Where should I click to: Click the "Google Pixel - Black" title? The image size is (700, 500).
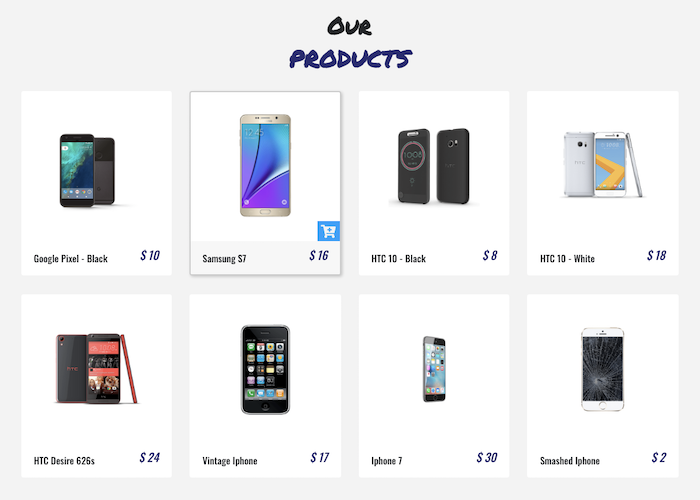pos(71,258)
